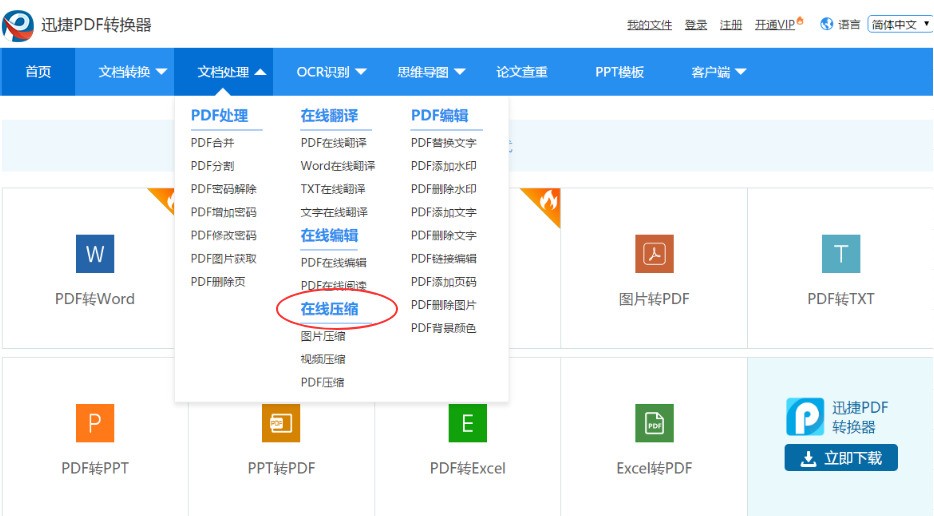Click the VIP flame icon next to 开通VIP
Screen dimensions: 934x516
coord(800,21)
